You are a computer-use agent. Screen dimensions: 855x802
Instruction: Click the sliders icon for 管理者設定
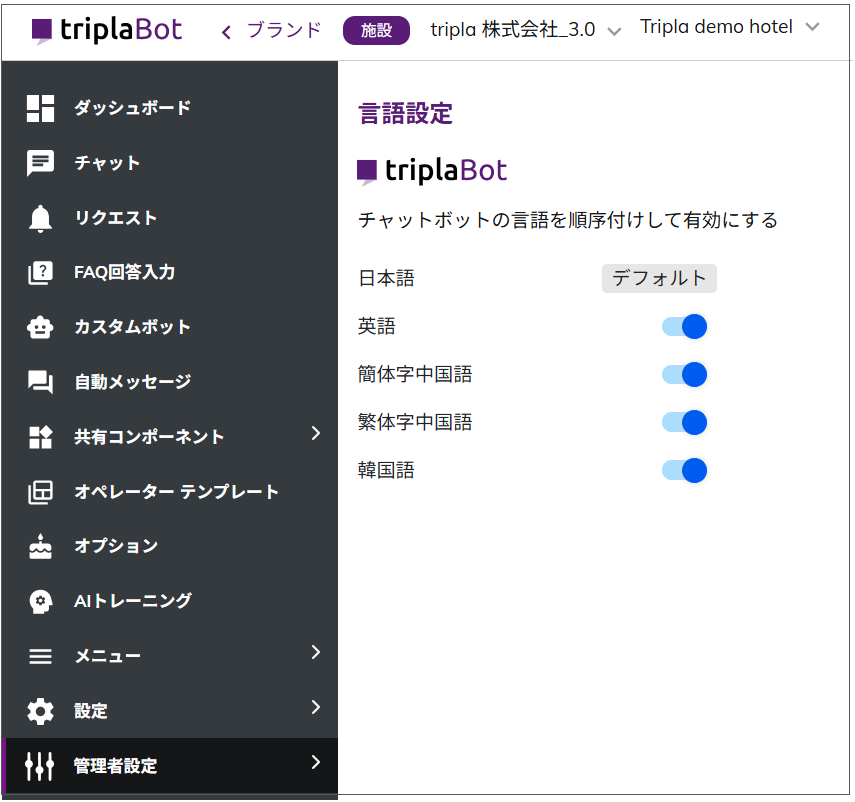[39, 766]
